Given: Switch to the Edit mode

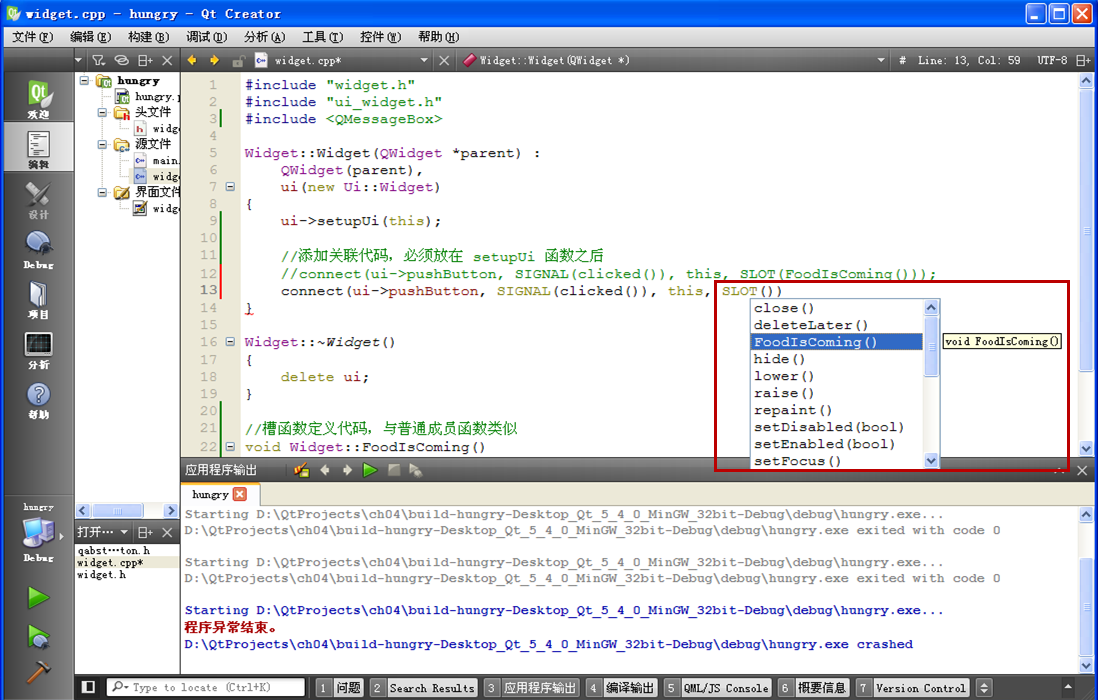Looking at the screenshot, I should (39, 148).
